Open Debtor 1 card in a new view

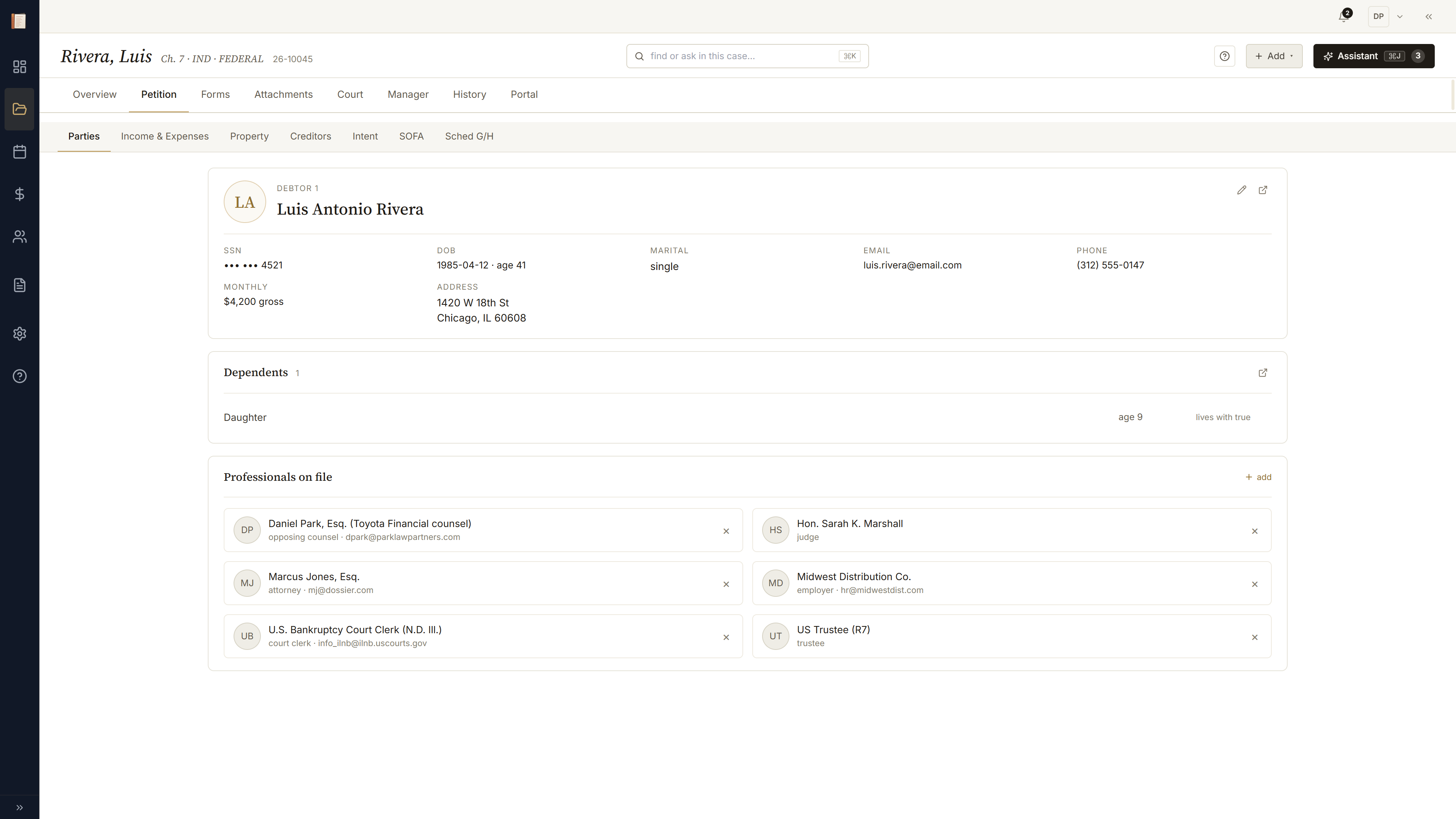1263,190
